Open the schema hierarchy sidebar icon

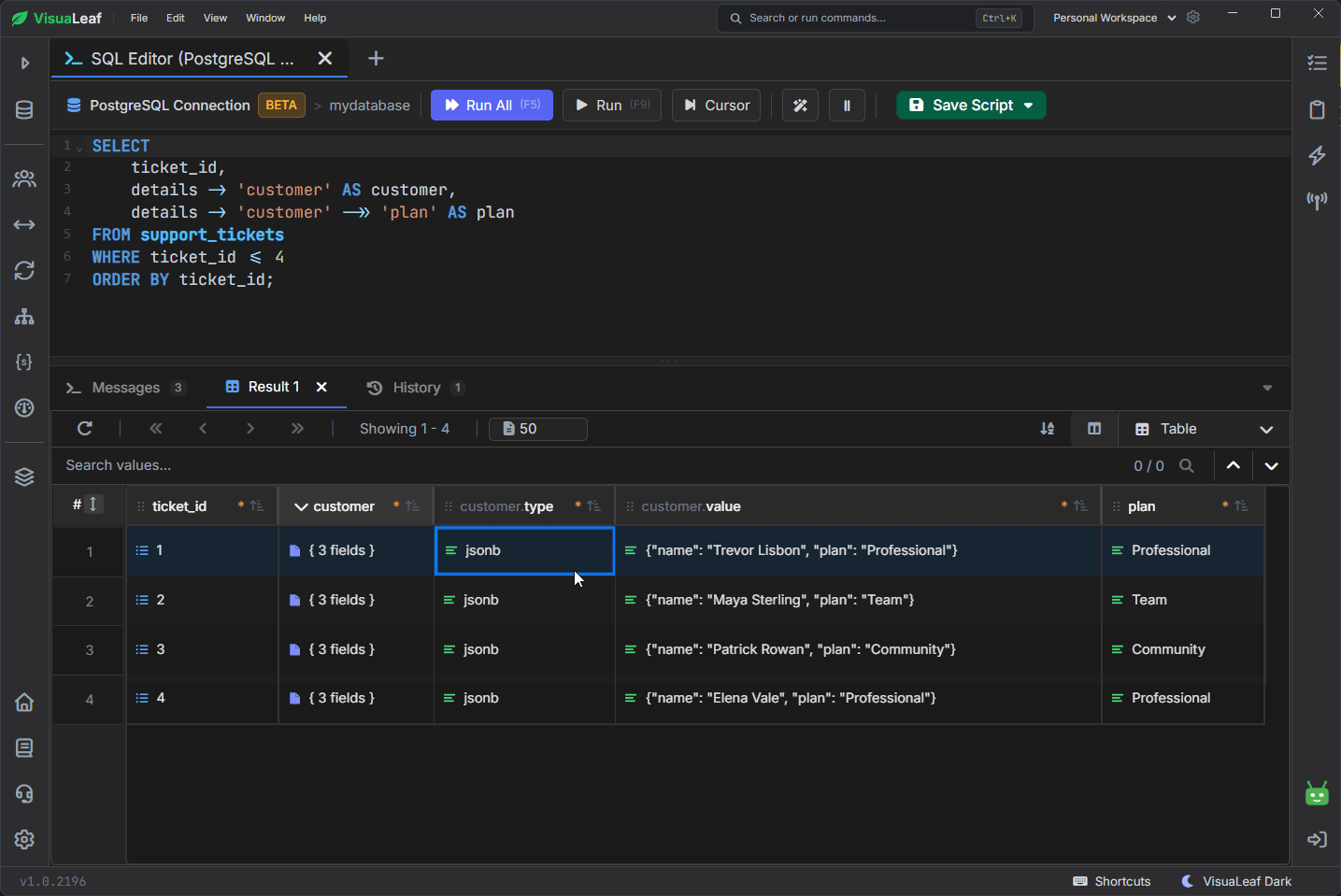[24, 317]
